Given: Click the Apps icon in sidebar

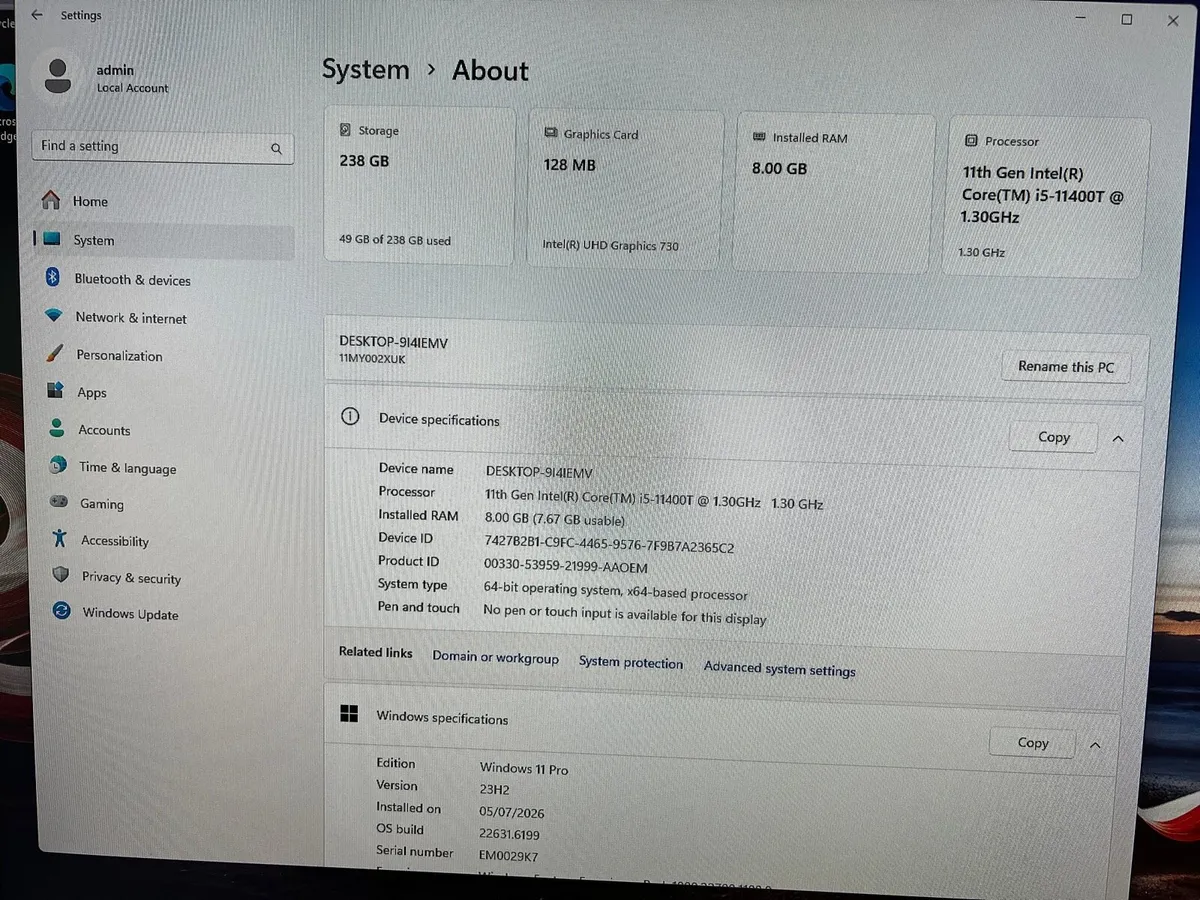Looking at the screenshot, I should tap(57, 391).
